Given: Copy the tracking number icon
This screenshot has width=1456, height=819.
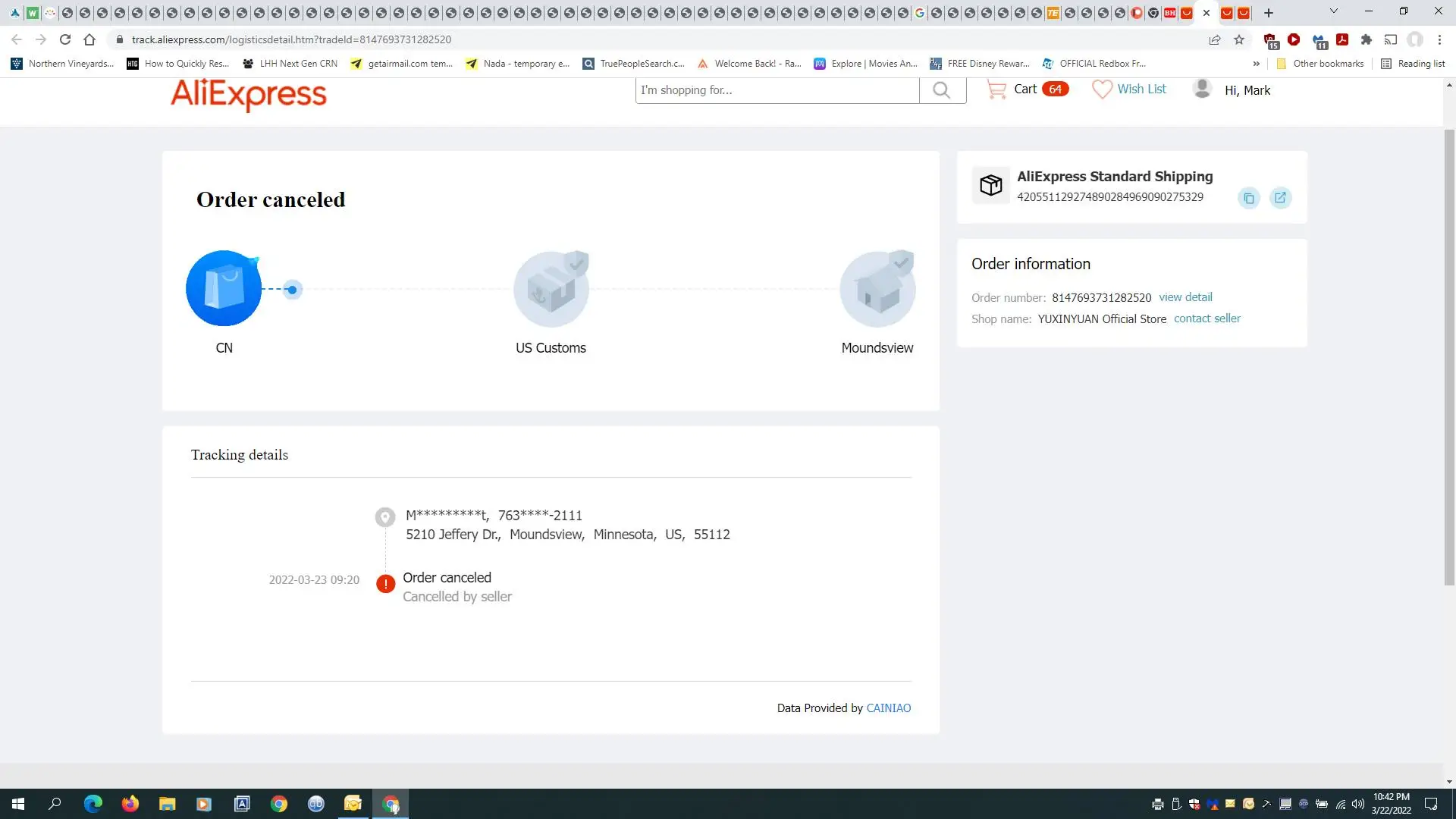Looking at the screenshot, I should [x=1248, y=199].
